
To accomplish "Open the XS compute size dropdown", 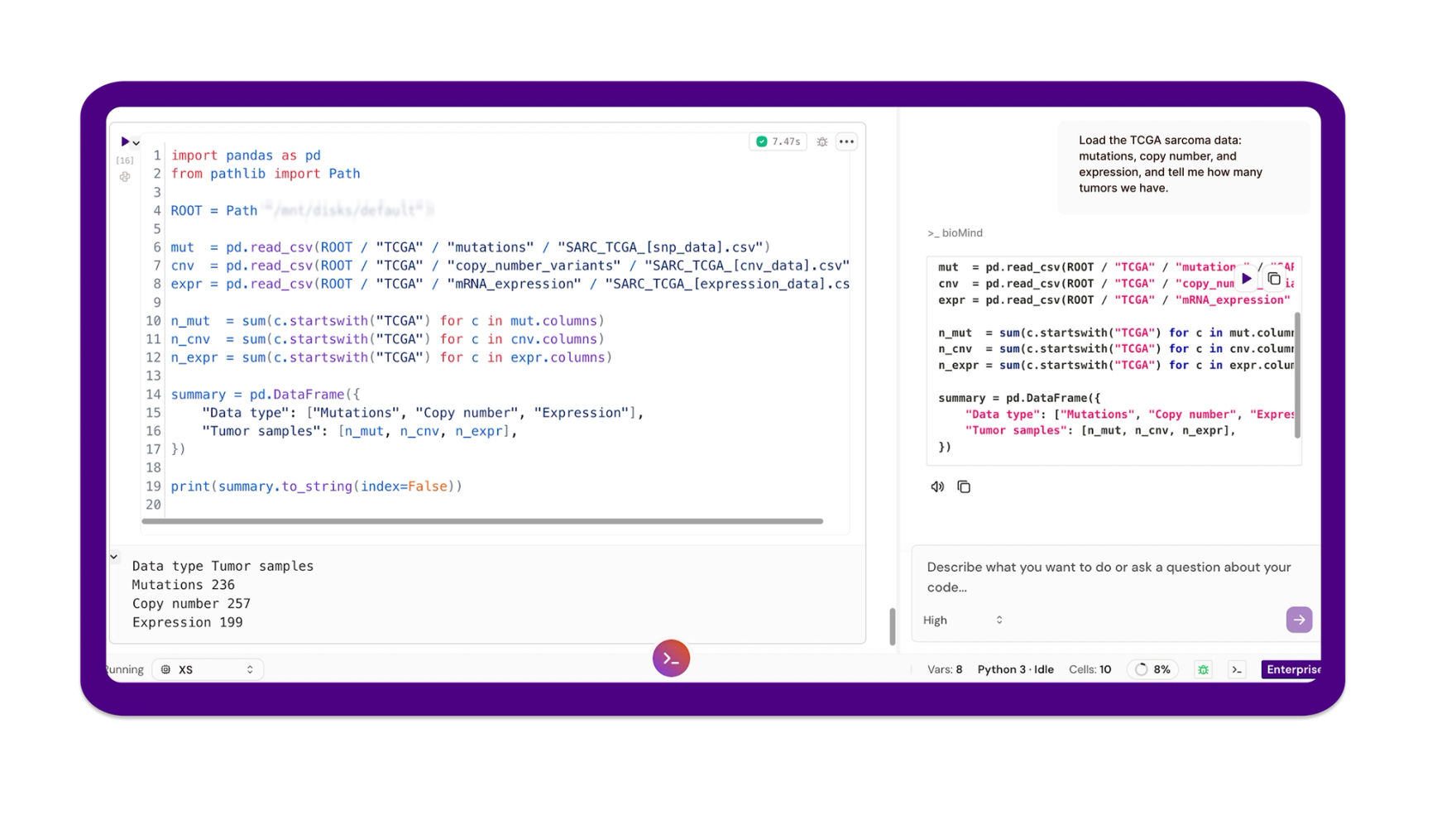I will [208, 669].
